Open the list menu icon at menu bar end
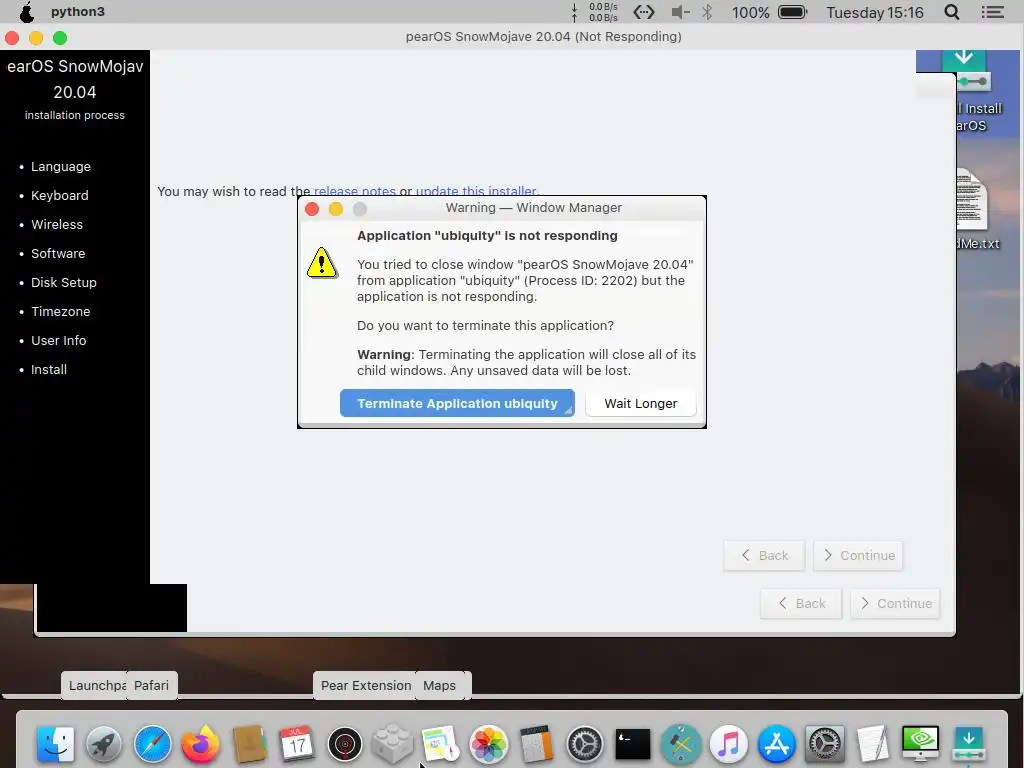 [x=993, y=12]
